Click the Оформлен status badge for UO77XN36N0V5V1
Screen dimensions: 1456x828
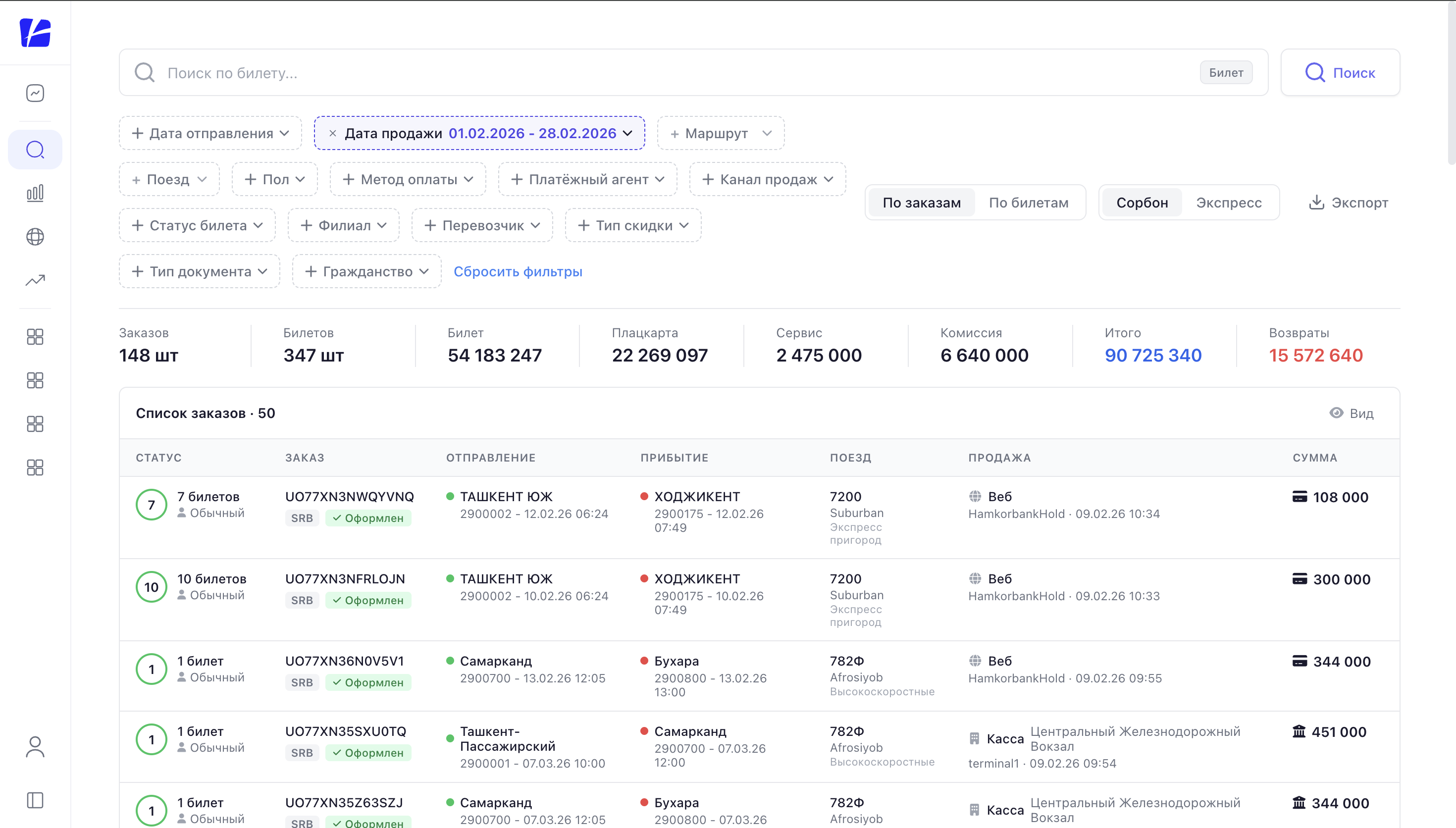point(368,682)
